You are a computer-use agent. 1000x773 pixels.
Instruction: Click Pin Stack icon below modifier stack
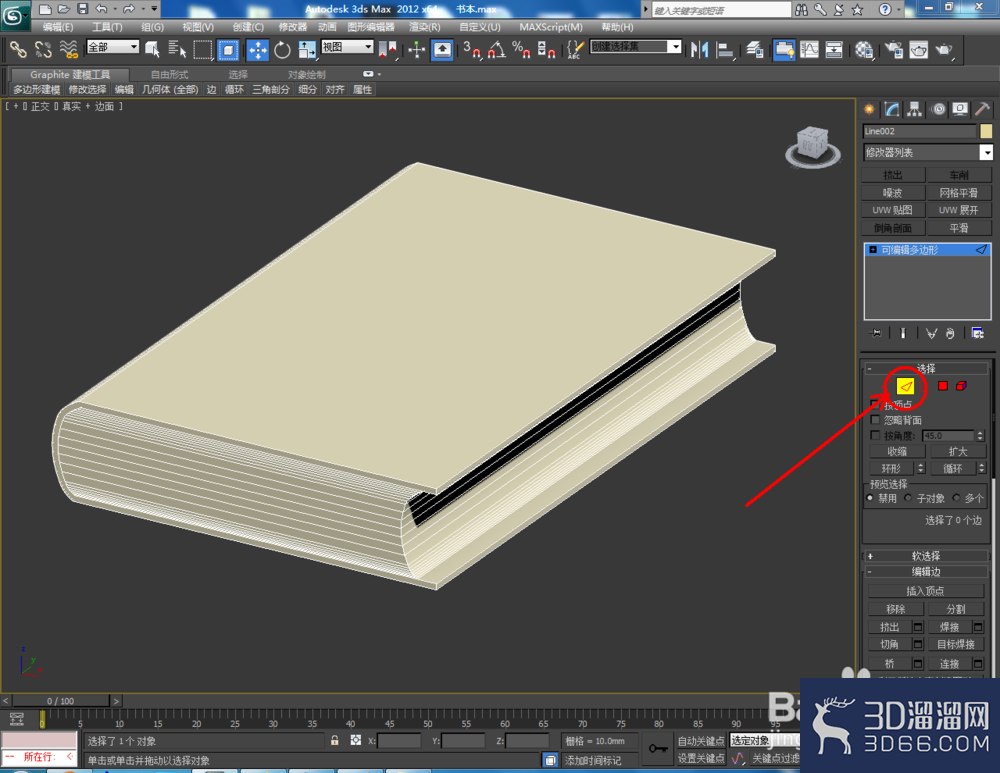click(x=876, y=333)
